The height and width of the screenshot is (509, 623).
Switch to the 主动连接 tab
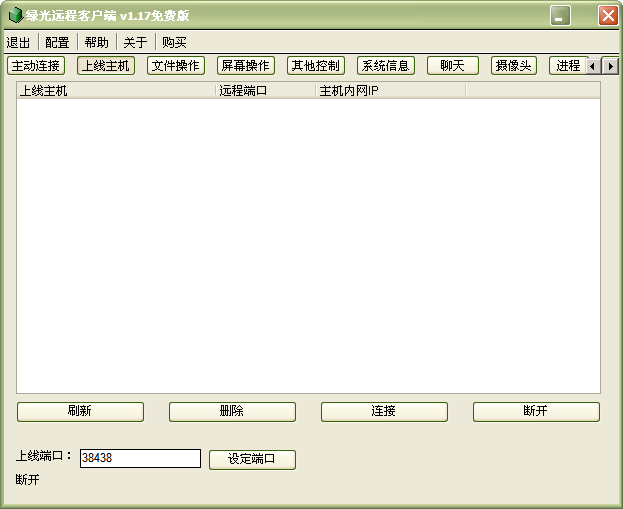coord(36,66)
